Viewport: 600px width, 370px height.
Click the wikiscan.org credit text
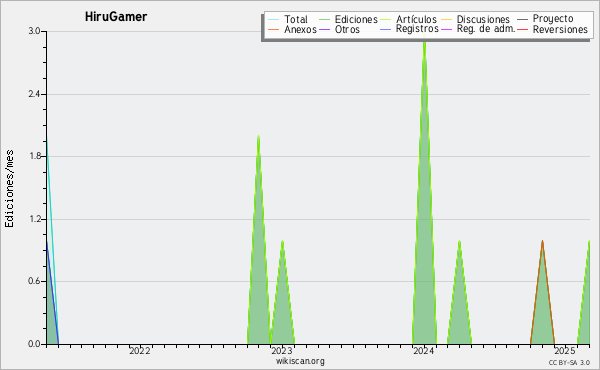[300, 361]
